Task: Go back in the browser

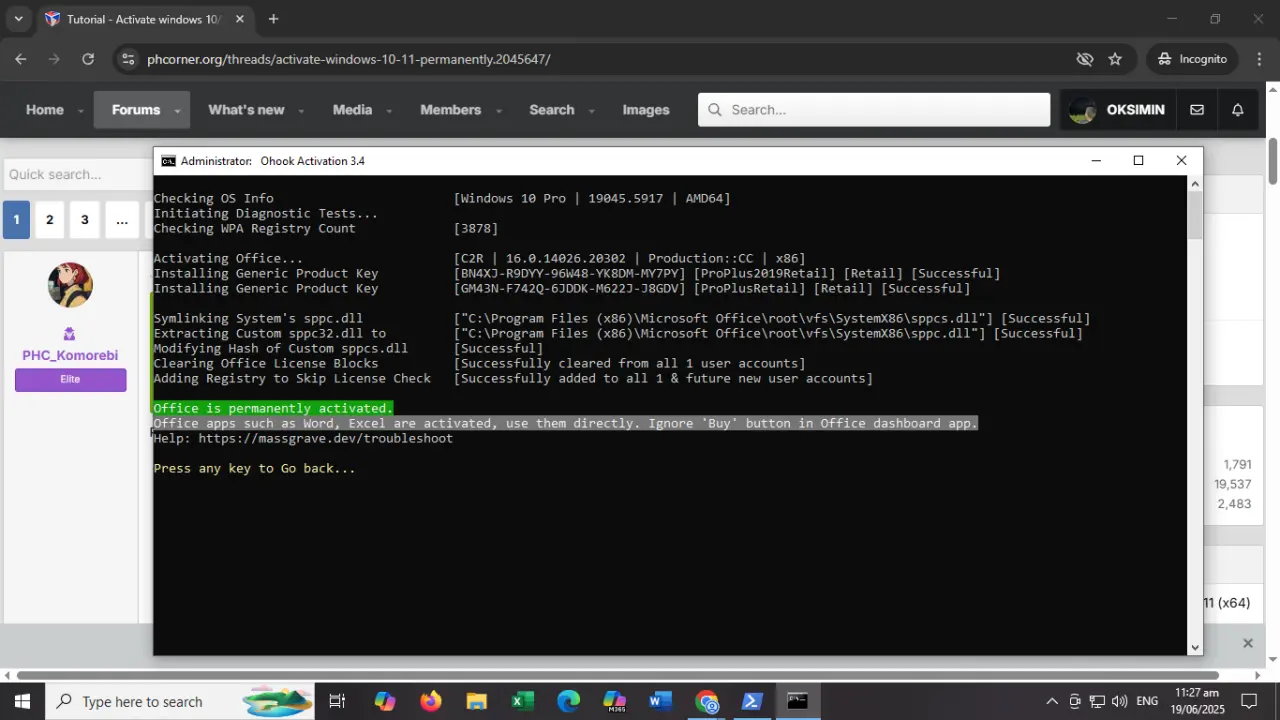Action: pyautogui.click(x=20, y=59)
